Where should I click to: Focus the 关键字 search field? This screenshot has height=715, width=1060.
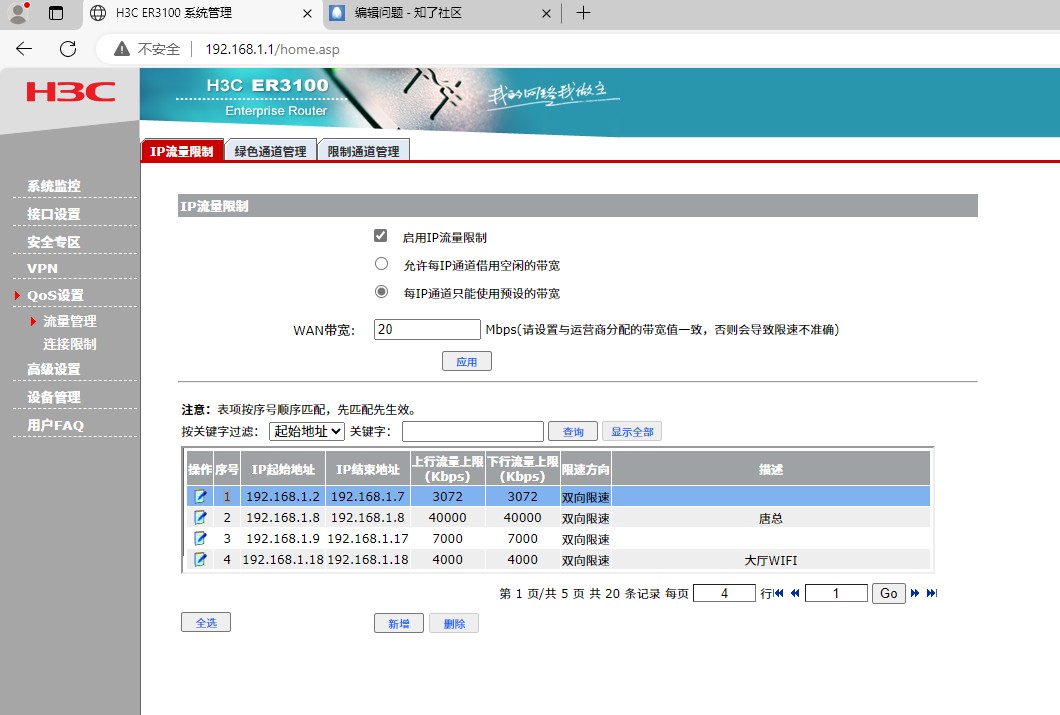coord(473,431)
